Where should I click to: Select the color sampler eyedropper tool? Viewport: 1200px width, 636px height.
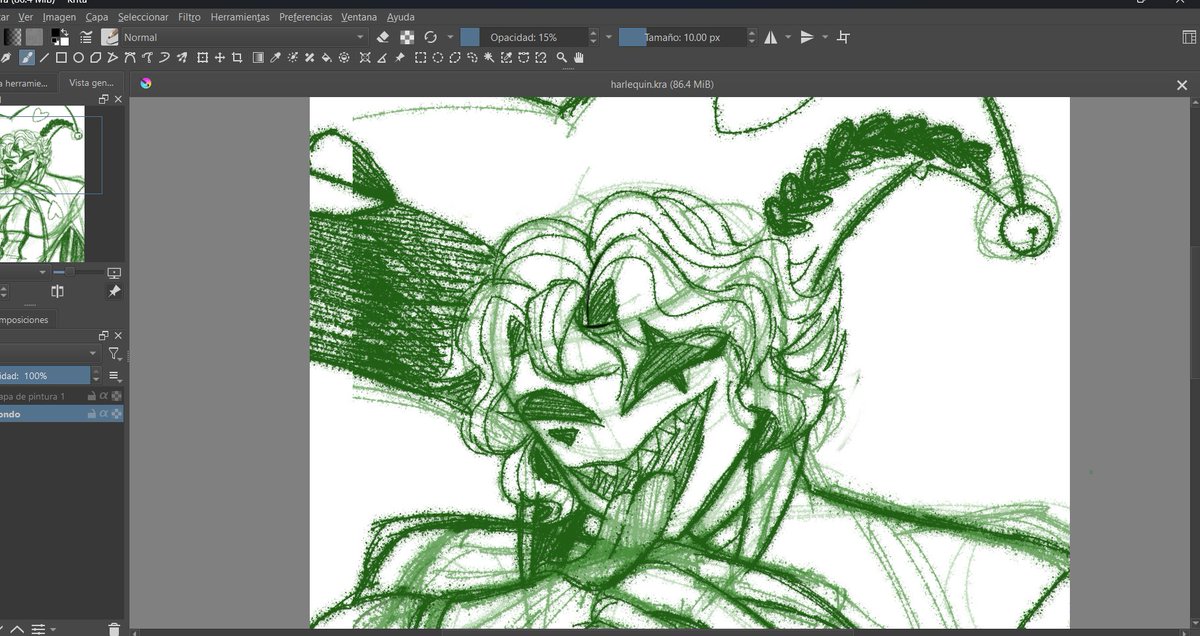click(x=274, y=57)
